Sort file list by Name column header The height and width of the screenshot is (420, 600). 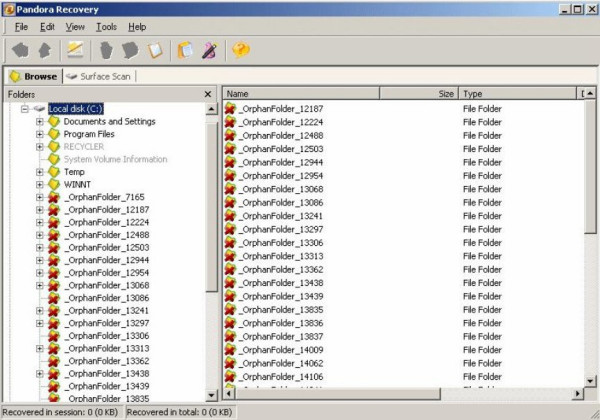[300, 93]
